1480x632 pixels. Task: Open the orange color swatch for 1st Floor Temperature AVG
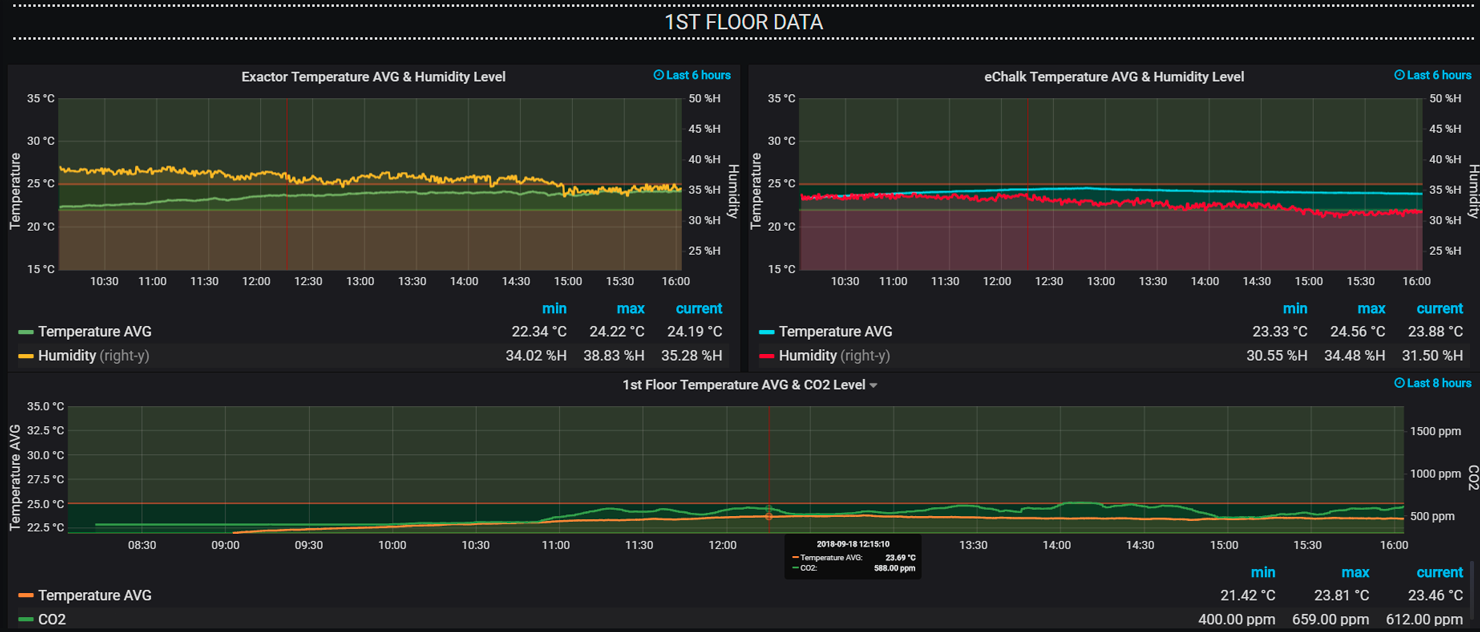(x=26, y=596)
